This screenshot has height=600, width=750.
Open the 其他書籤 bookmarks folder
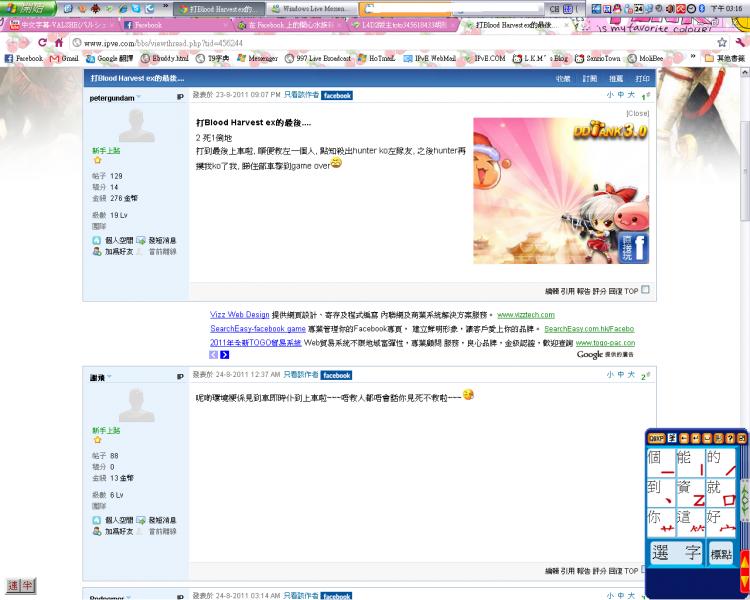pyautogui.click(x=725, y=58)
